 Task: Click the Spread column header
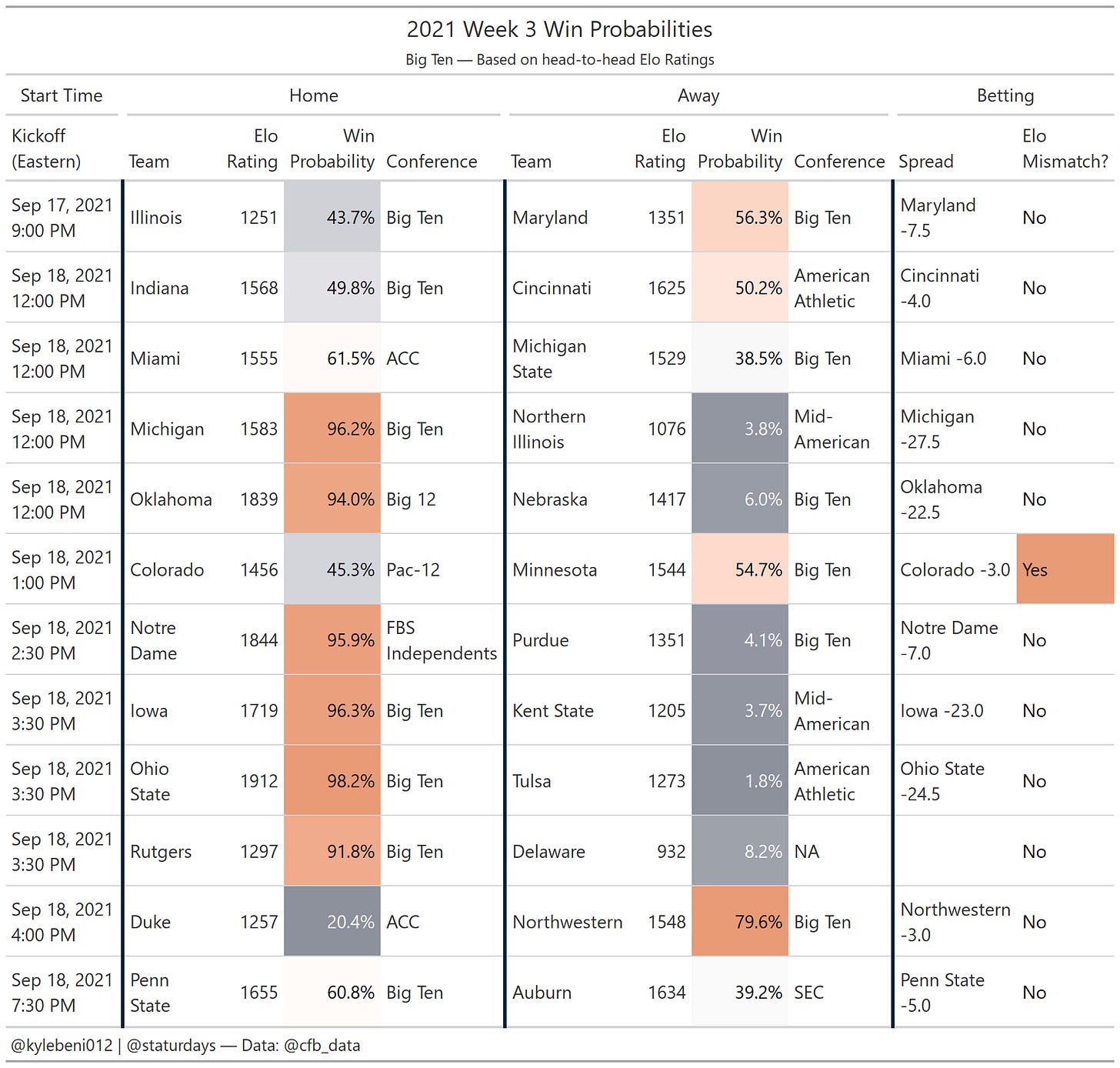pos(926,162)
